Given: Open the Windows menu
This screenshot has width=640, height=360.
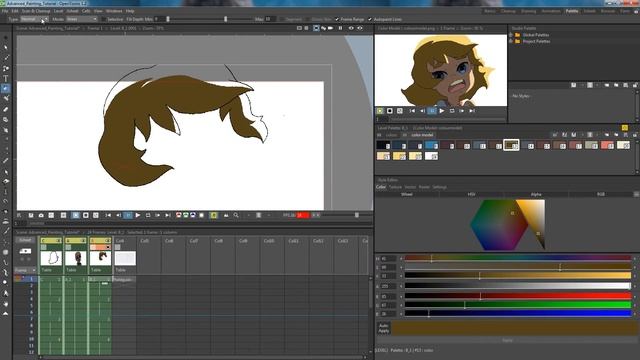Looking at the screenshot, I should (x=114, y=11).
